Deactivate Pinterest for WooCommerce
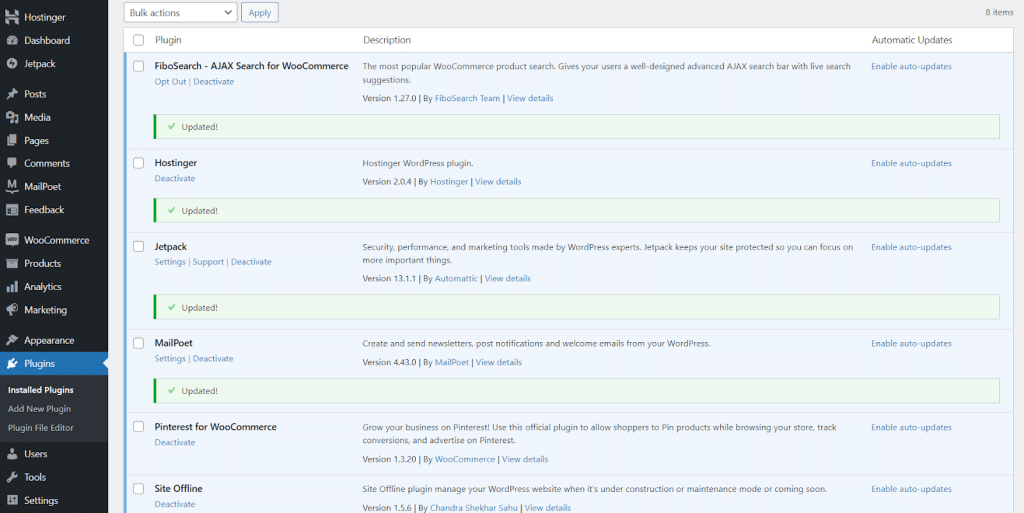Screen dimensions: 1024x513 coord(175,442)
